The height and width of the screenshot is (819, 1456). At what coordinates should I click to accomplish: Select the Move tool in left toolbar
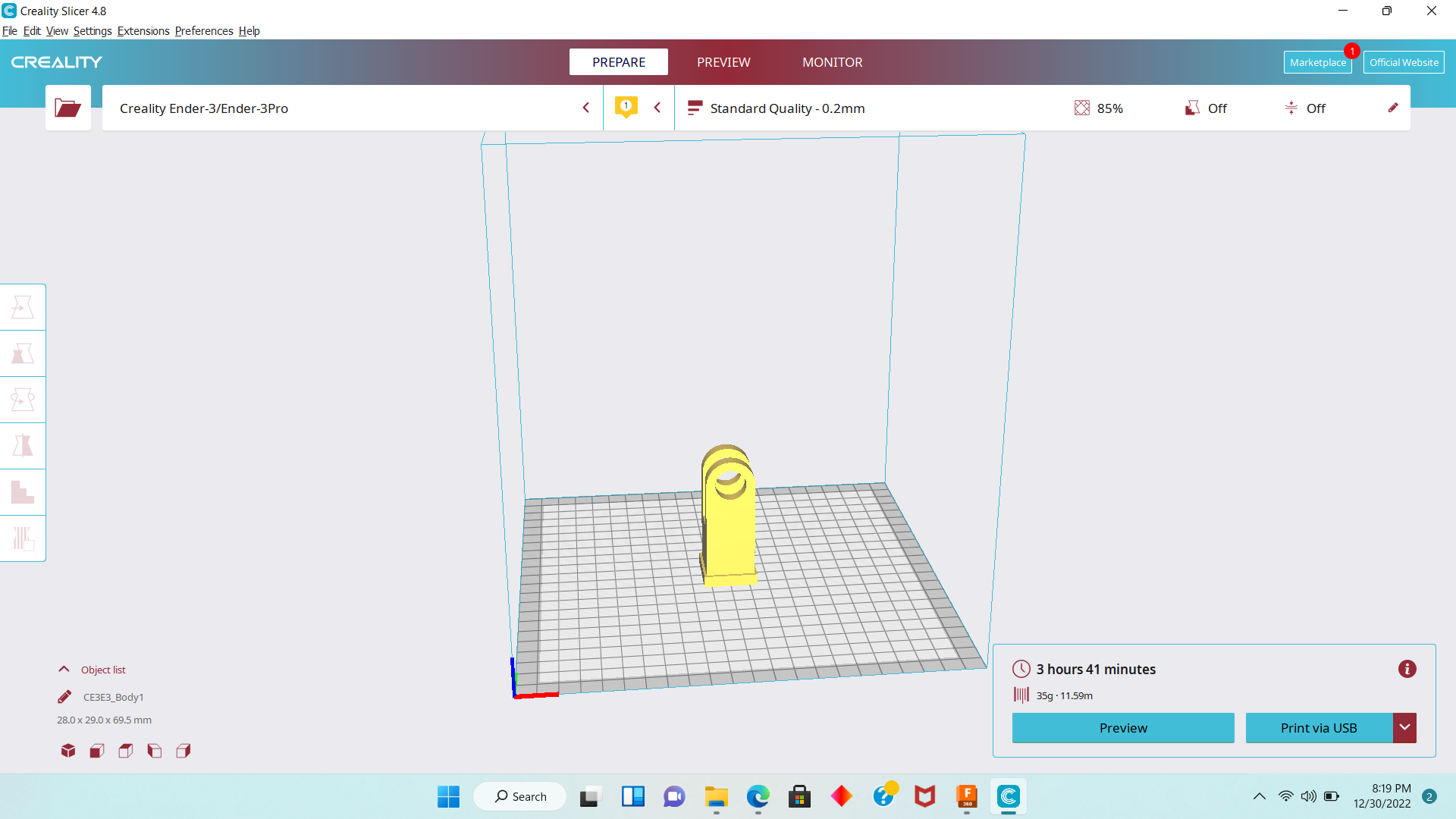pyautogui.click(x=23, y=307)
